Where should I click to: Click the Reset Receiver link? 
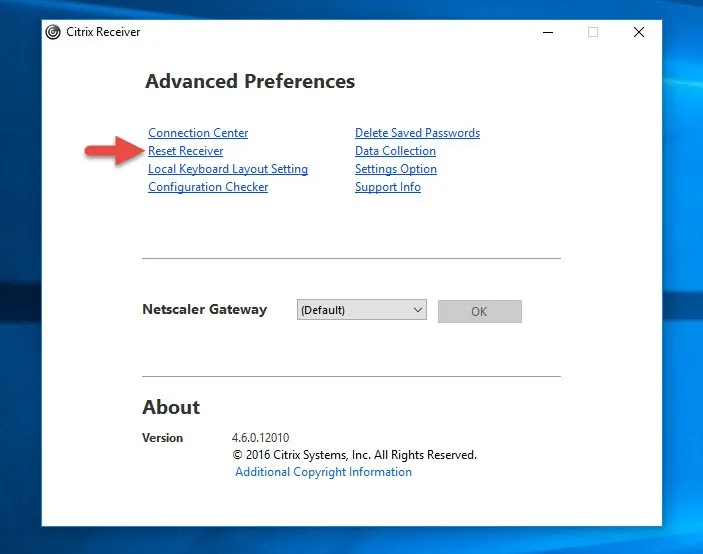[x=185, y=151]
